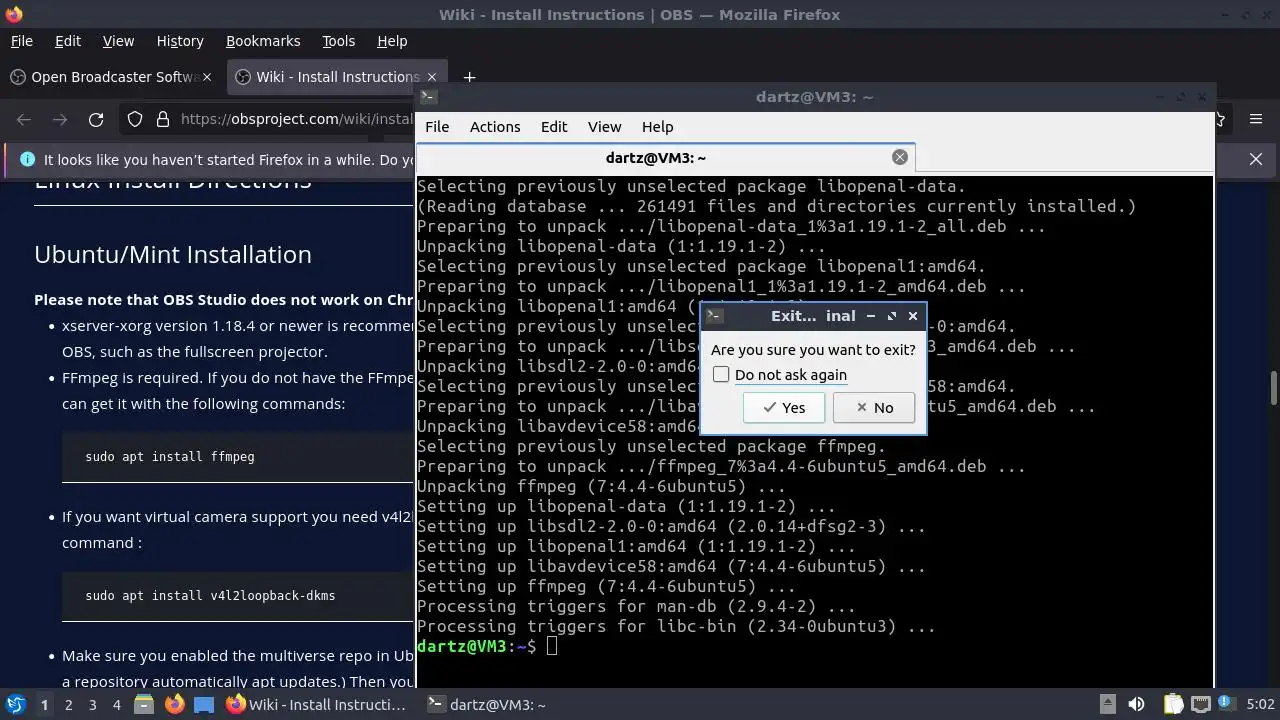Viewport: 1280px width, 720px height.
Task: Click the Firefox page vertical scrollbar
Action: [x=1274, y=388]
